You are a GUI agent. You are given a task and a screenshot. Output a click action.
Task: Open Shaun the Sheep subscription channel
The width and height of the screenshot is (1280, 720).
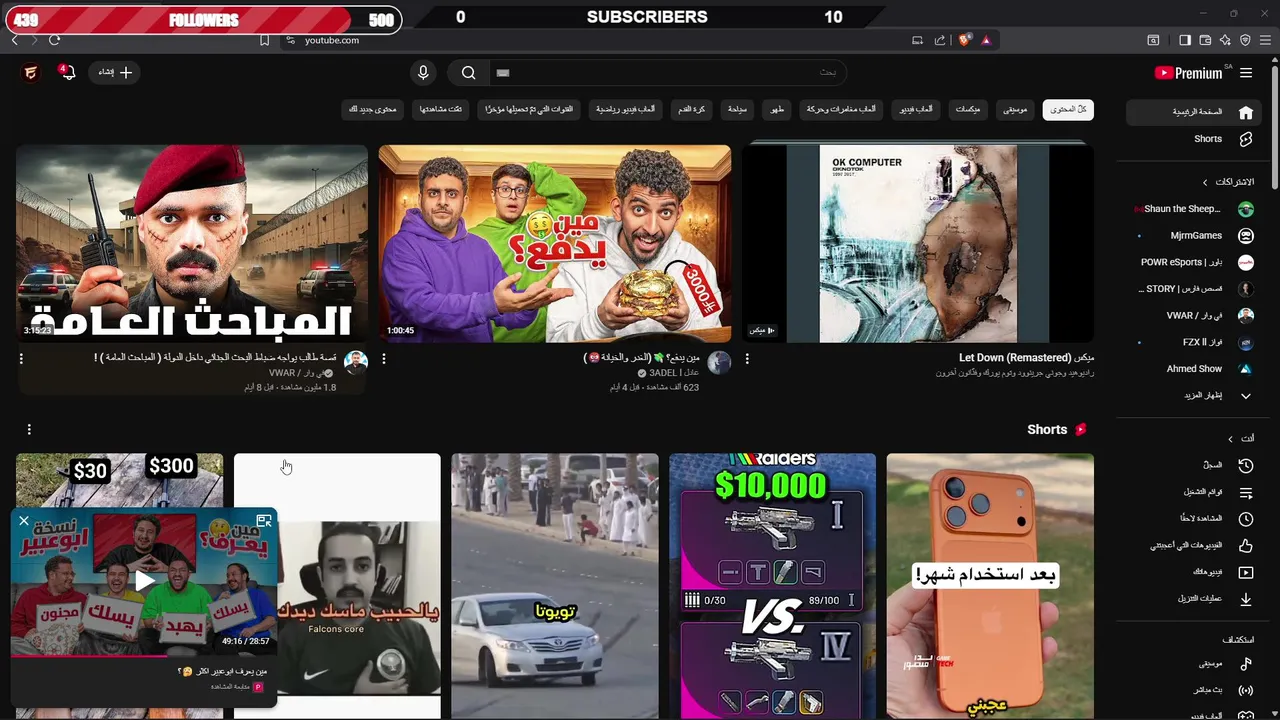1192,209
